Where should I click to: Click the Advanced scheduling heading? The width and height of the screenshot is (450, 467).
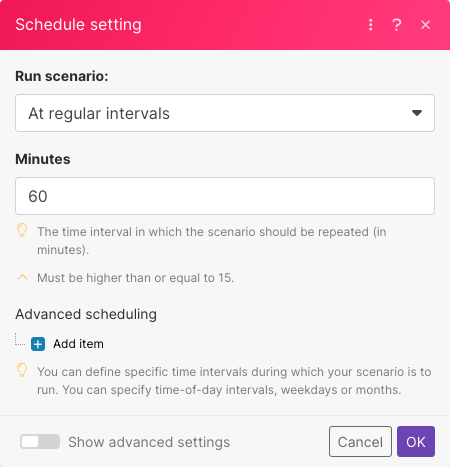86,314
